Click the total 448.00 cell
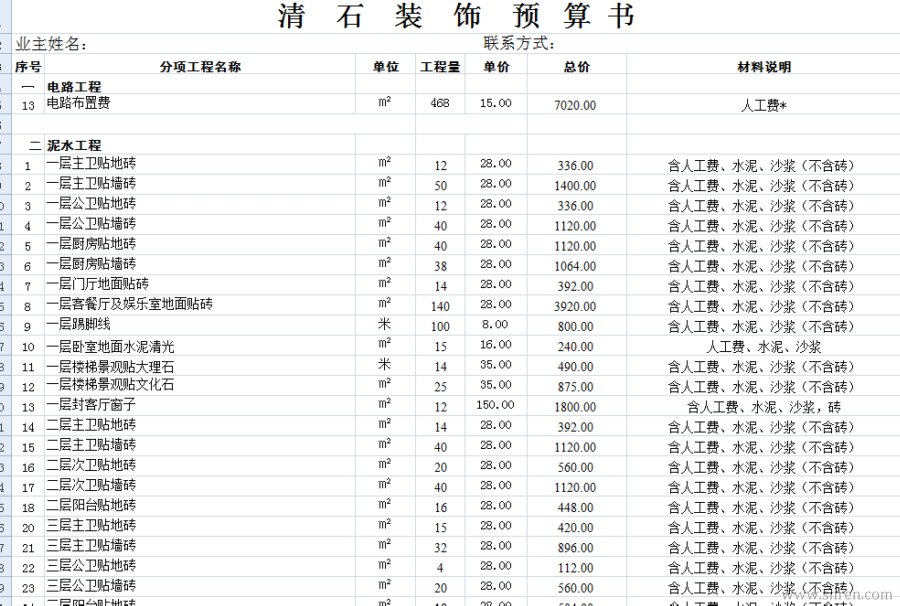The image size is (900, 606). (576, 507)
